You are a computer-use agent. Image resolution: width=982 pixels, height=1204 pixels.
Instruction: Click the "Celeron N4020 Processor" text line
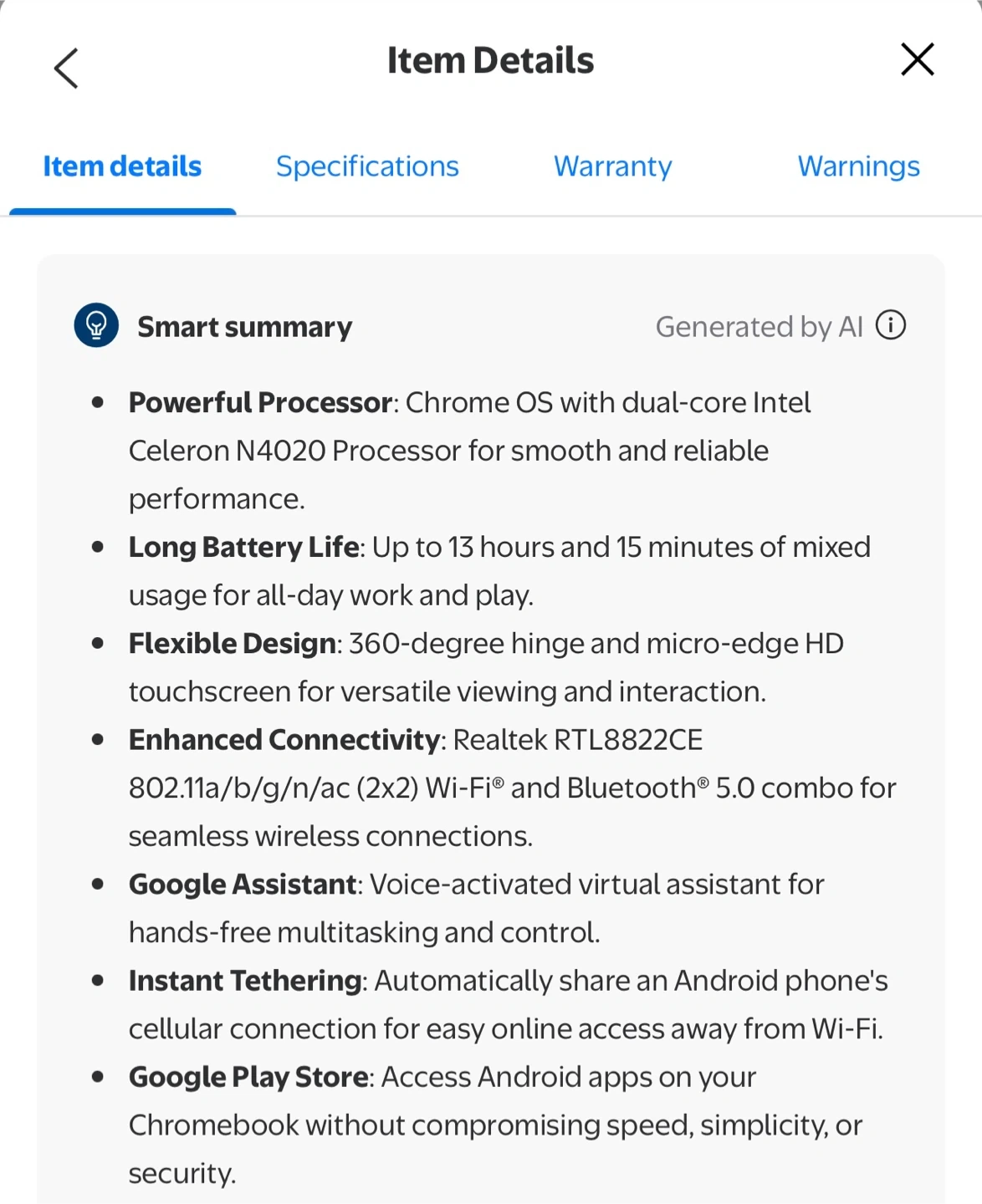448,451
